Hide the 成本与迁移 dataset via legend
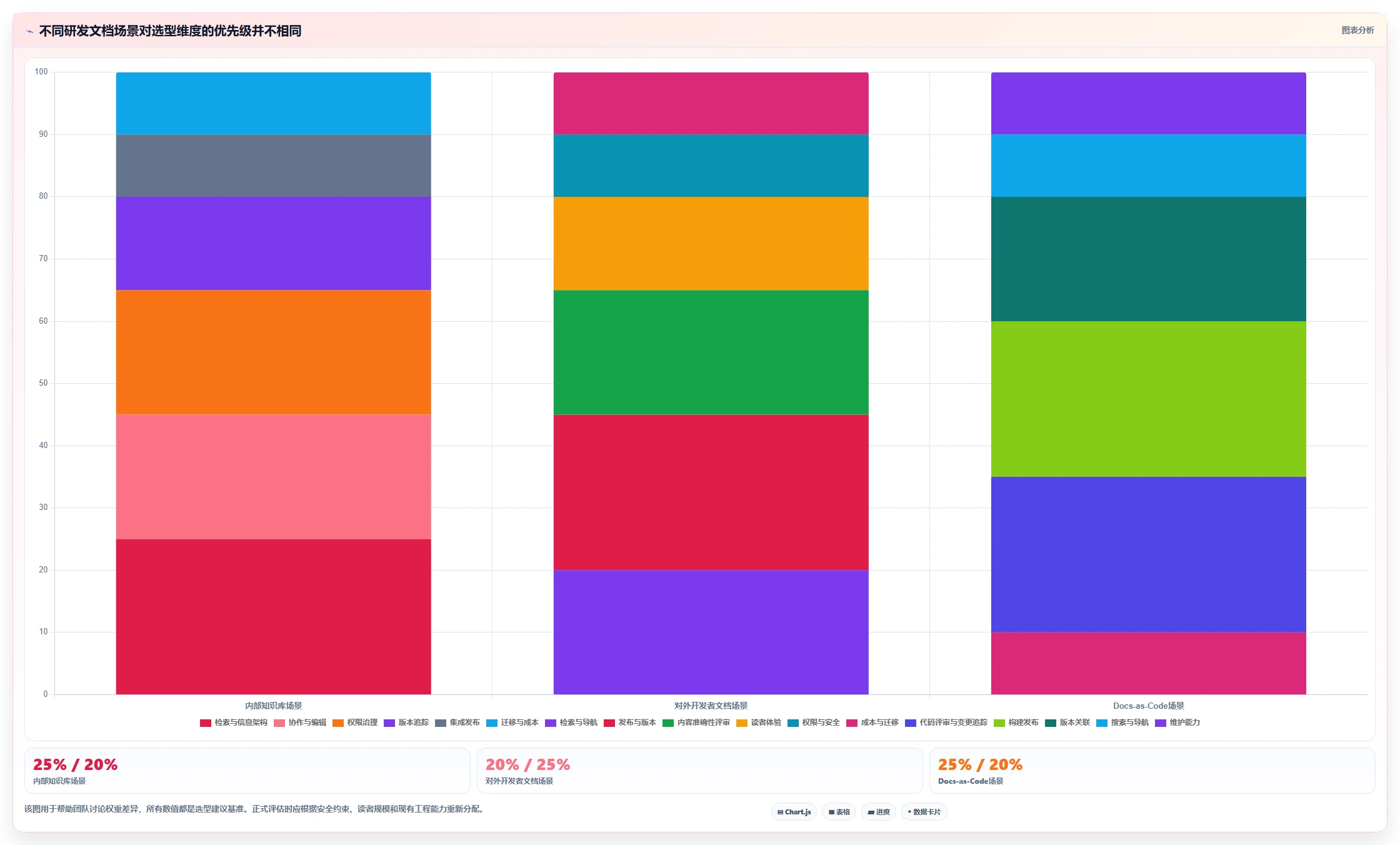 (x=872, y=722)
